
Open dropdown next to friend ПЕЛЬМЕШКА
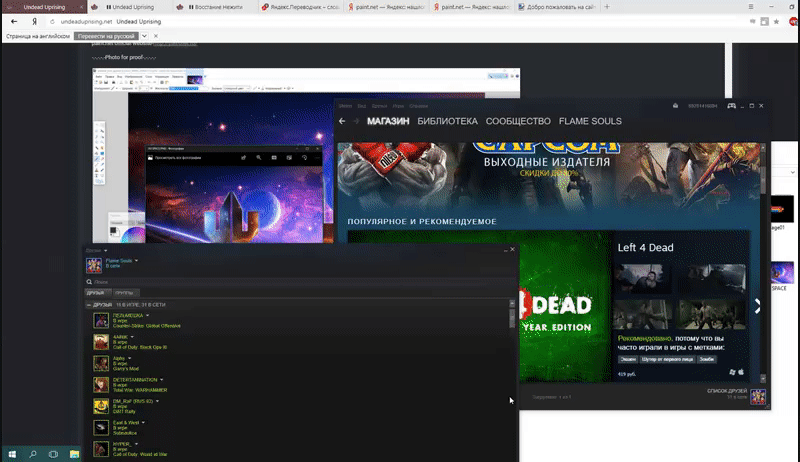[147, 316]
